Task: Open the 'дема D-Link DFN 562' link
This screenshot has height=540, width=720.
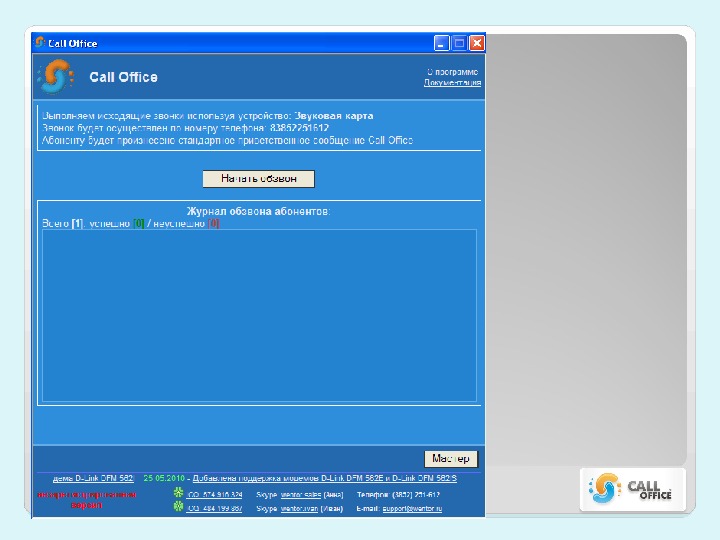Action: 93,478
